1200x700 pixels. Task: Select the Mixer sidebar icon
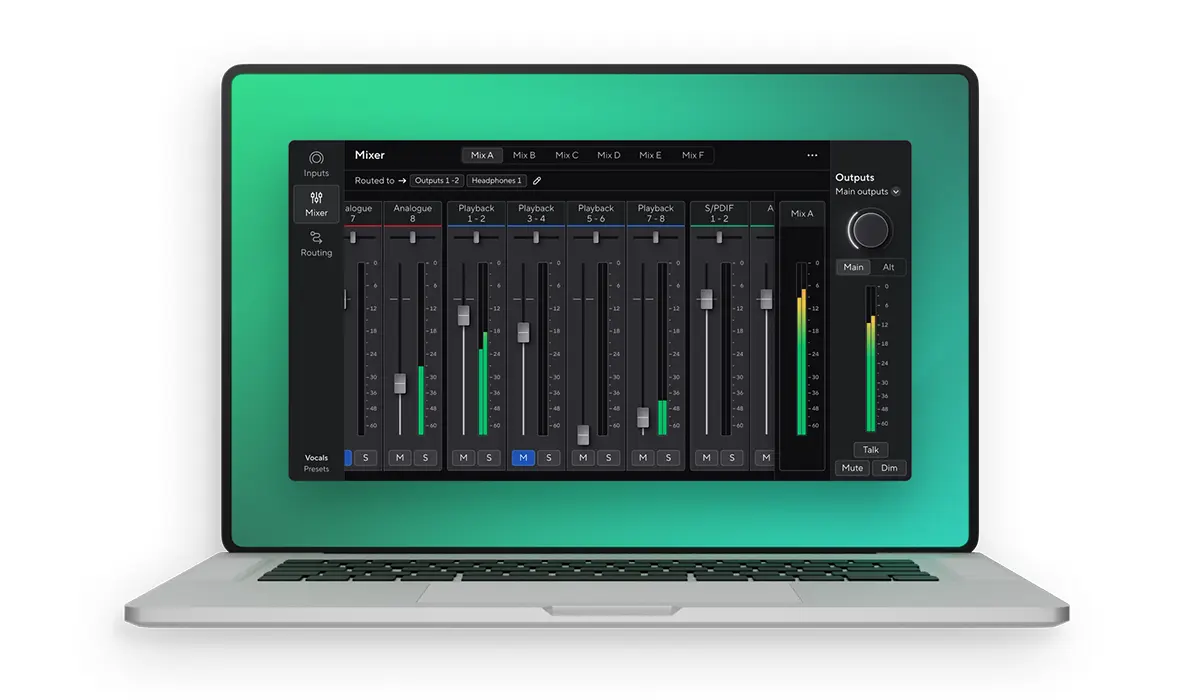(316, 205)
